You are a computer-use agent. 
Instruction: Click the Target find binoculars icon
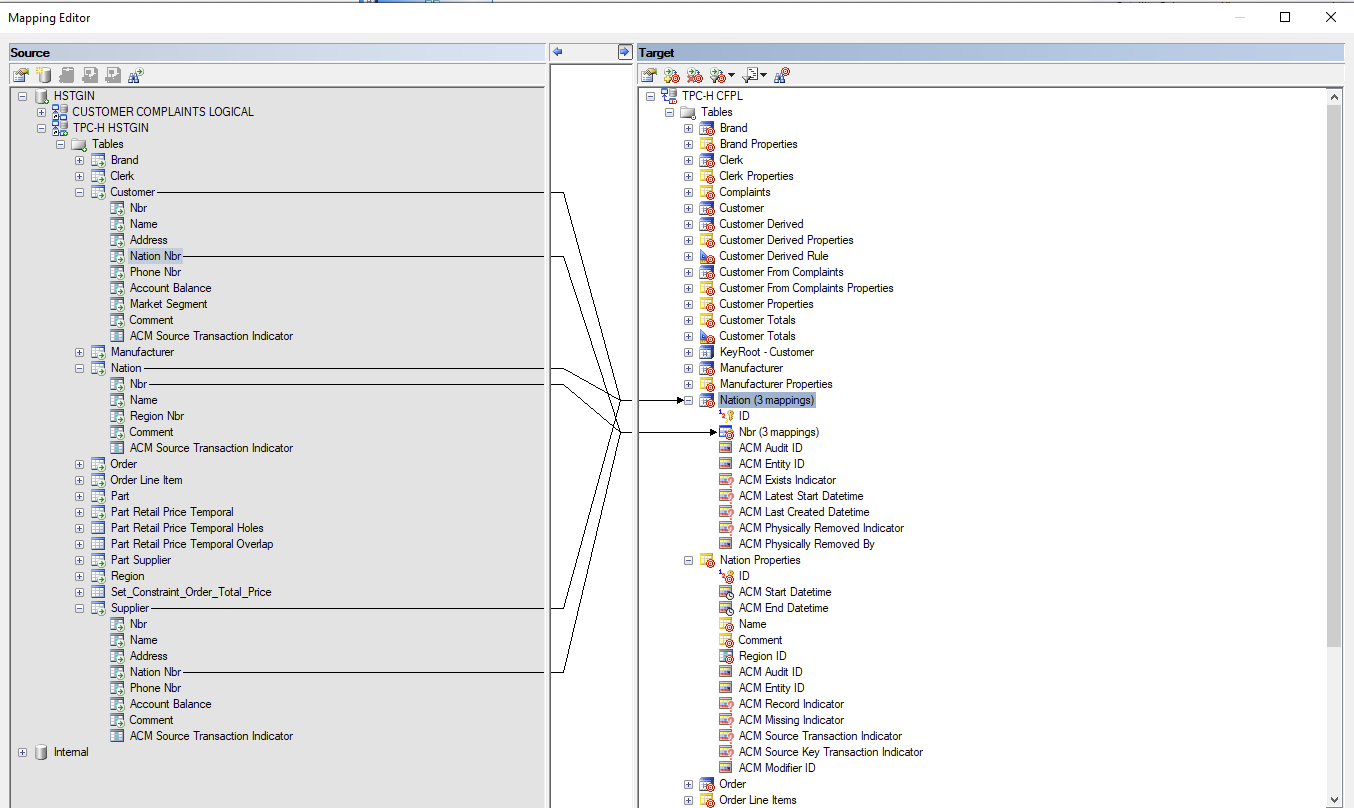(782, 74)
